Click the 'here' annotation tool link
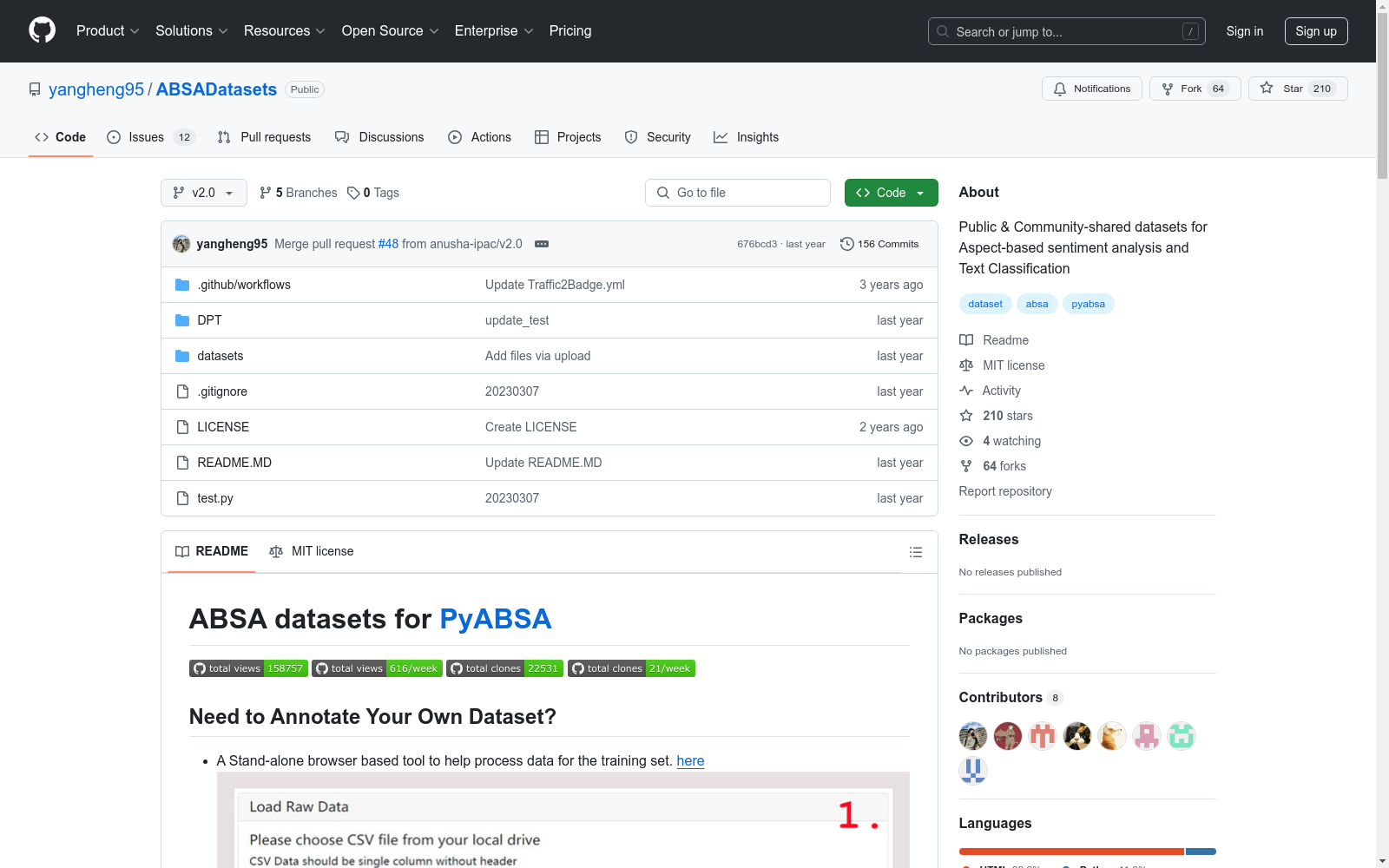This screenshot has height=868, width=1389. click(x=690, y=760)
